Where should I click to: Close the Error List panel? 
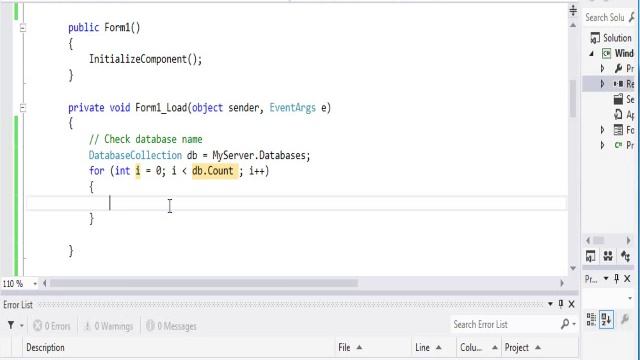pyautogui.click(x=571, y=304)
